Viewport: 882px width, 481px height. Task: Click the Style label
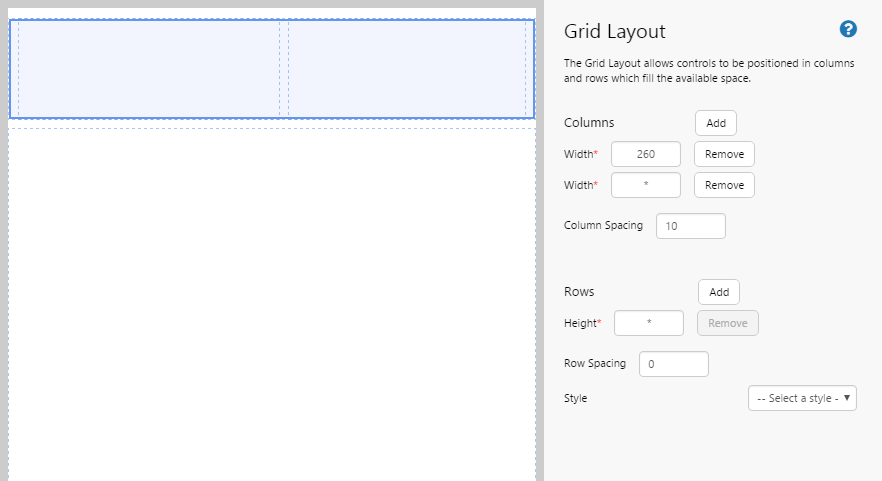click(575, 398)
